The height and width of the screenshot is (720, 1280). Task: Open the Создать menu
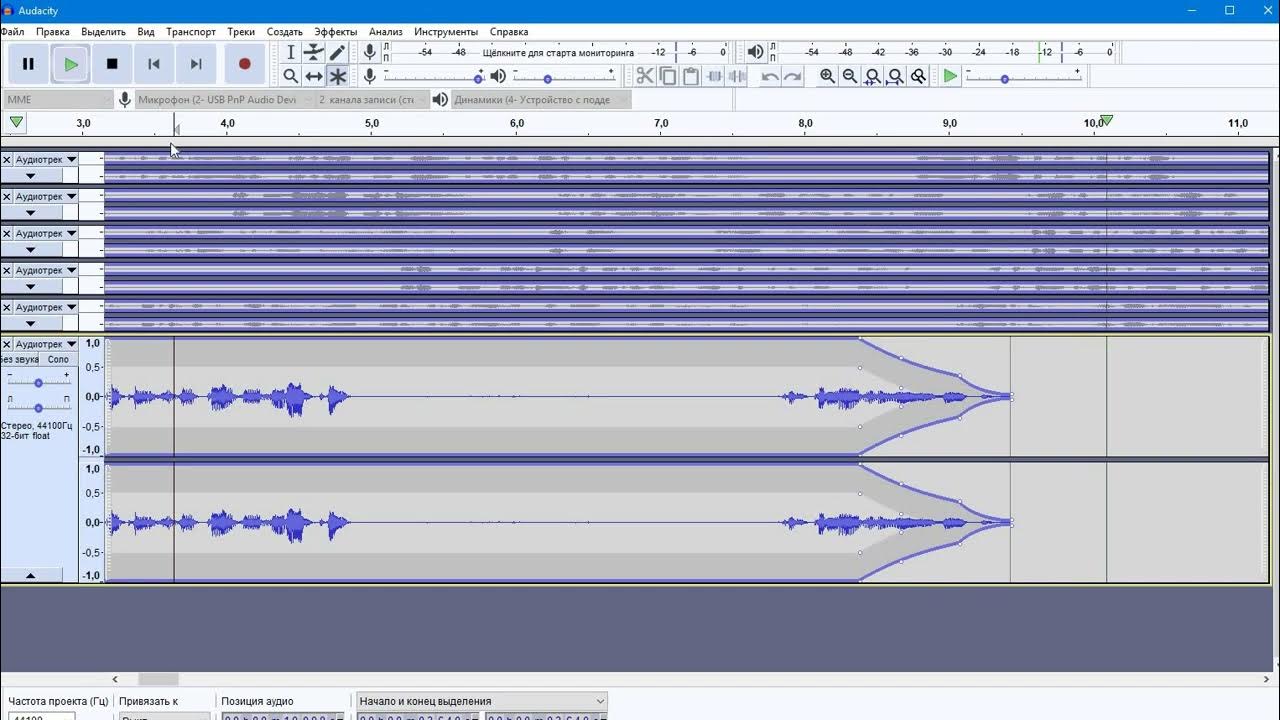tap(285, 32)
